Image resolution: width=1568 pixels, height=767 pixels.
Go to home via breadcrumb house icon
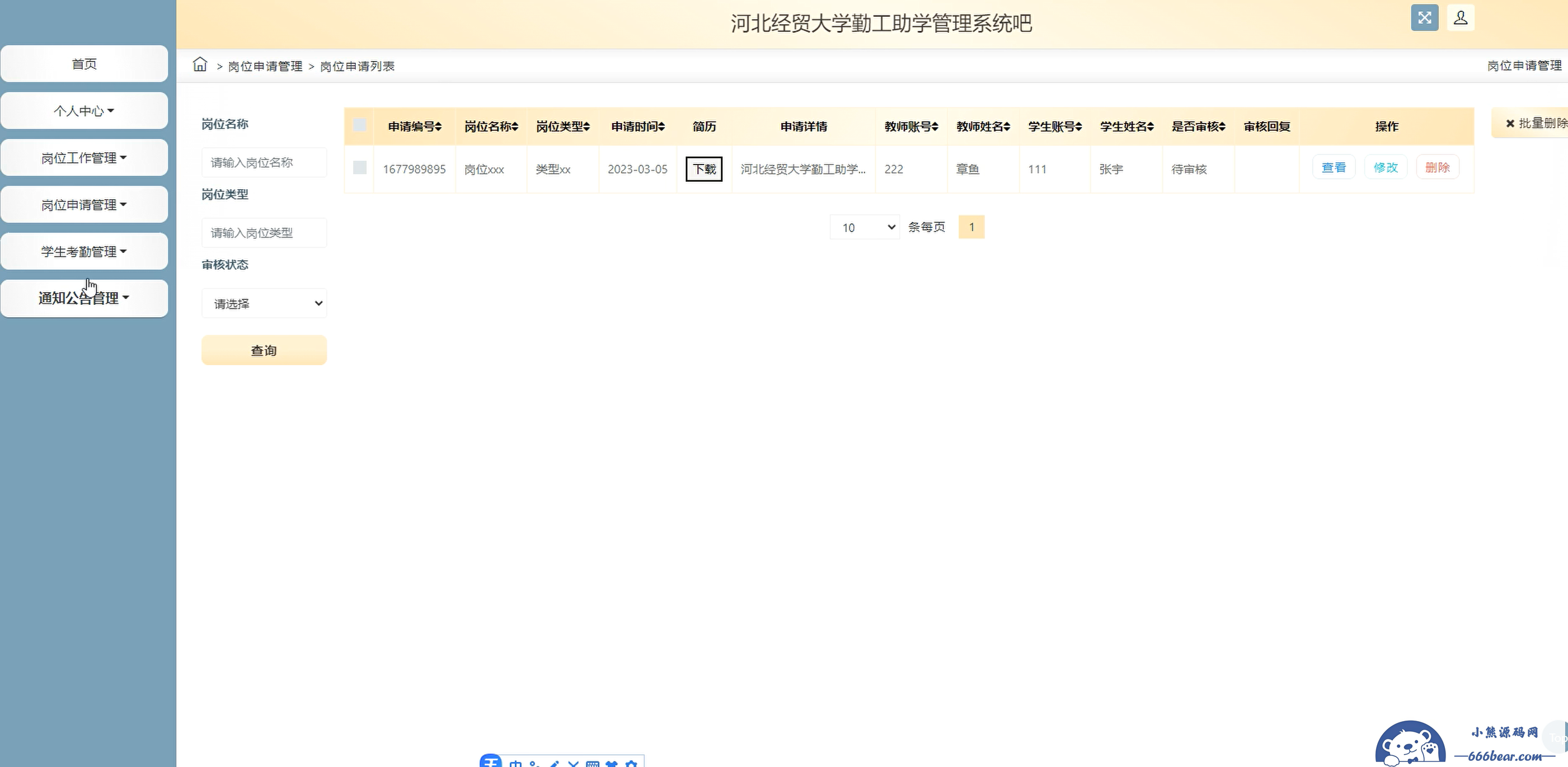(x=200, y=64)
